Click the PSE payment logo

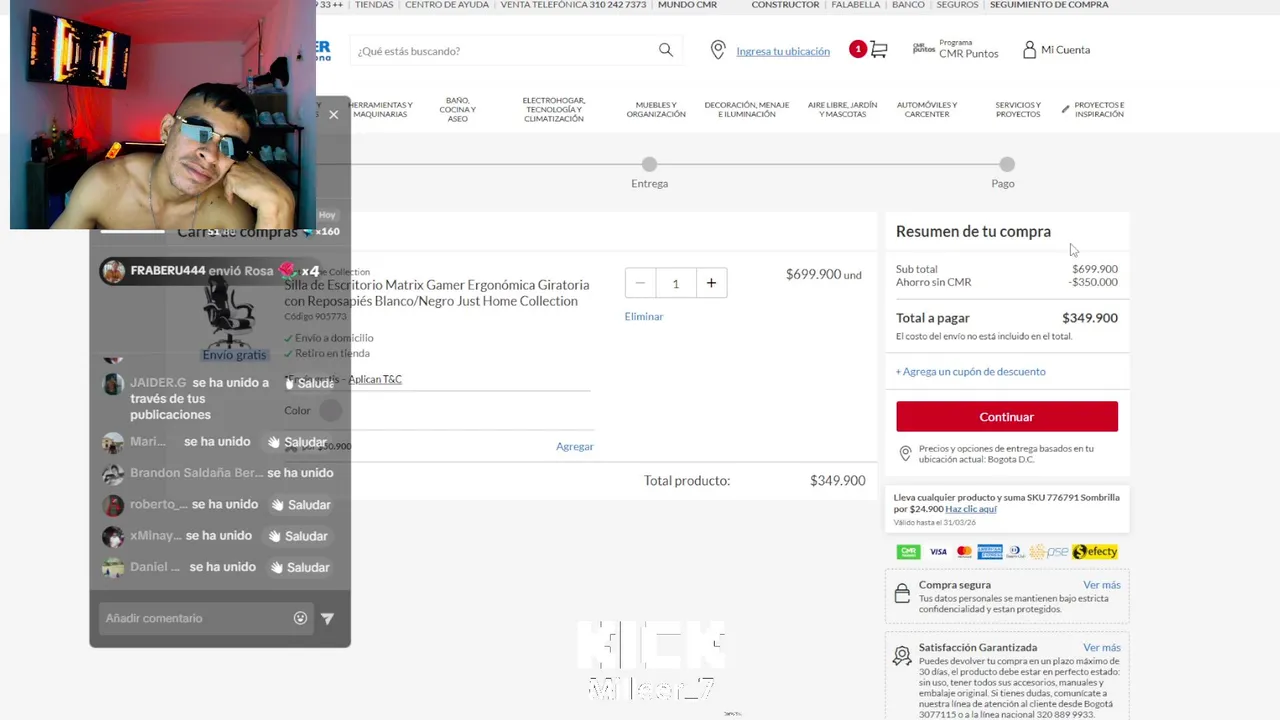1049,552
